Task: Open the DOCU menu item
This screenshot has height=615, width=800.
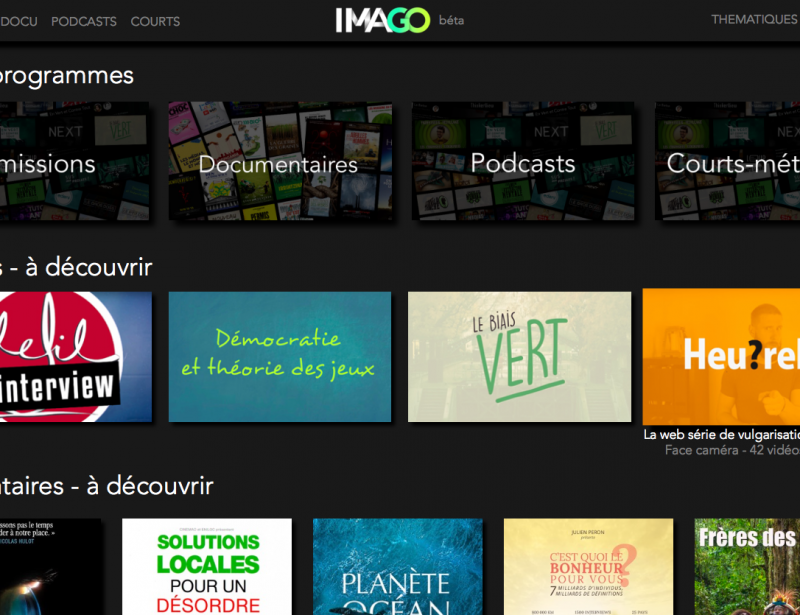Action: click(x=18, y=20)
